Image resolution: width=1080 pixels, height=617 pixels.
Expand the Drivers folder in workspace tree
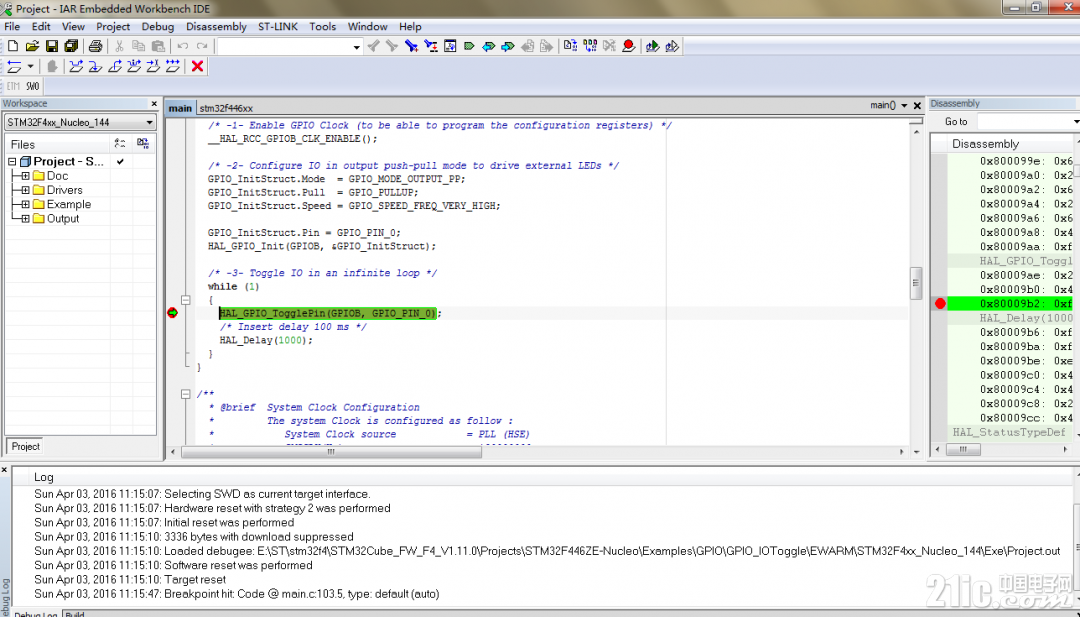[x=25, y=191]
